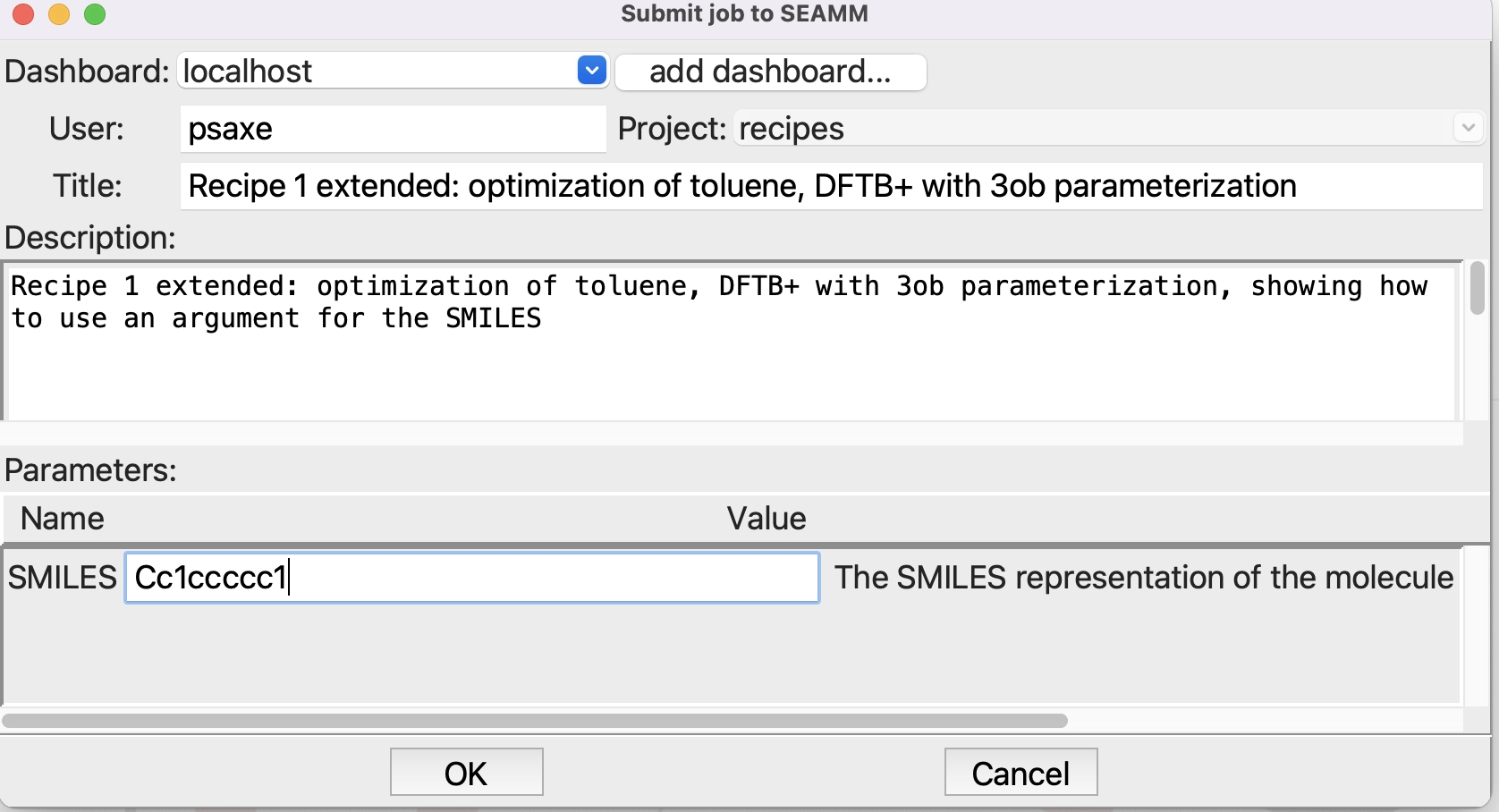Click the green zoom window button

pos(95,14)
